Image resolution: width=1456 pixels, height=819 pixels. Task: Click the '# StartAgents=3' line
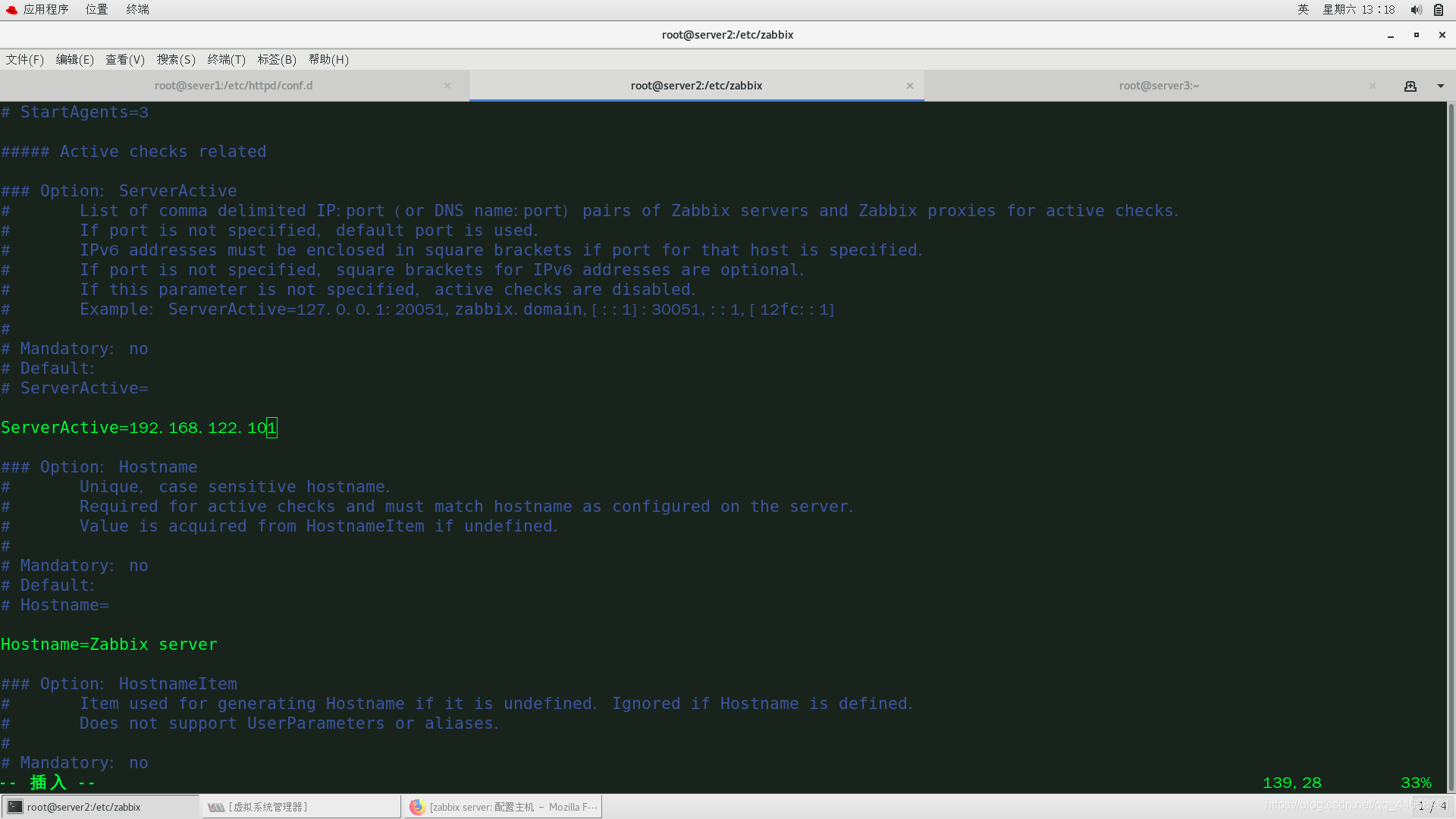pyautogui.click(x=74, y=112)
